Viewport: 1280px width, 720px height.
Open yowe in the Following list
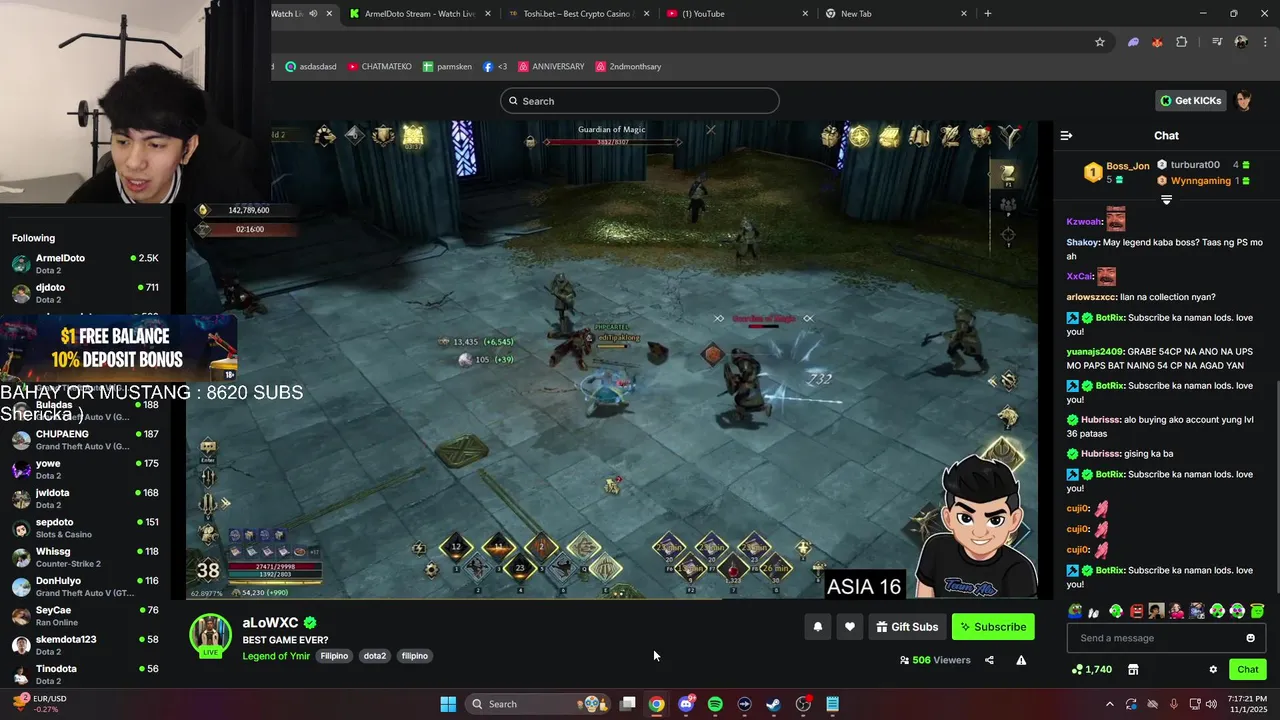point(84,469)
